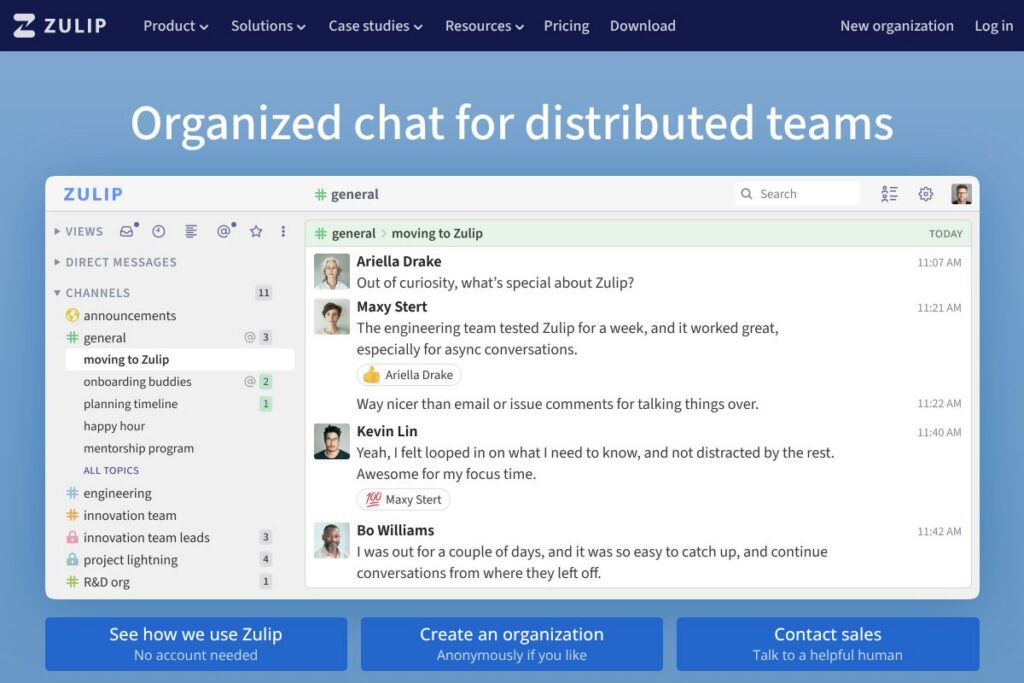This screenshot has height=683, width=1024.
Task: Open the inbox view icon
Action: pos(127,231)
